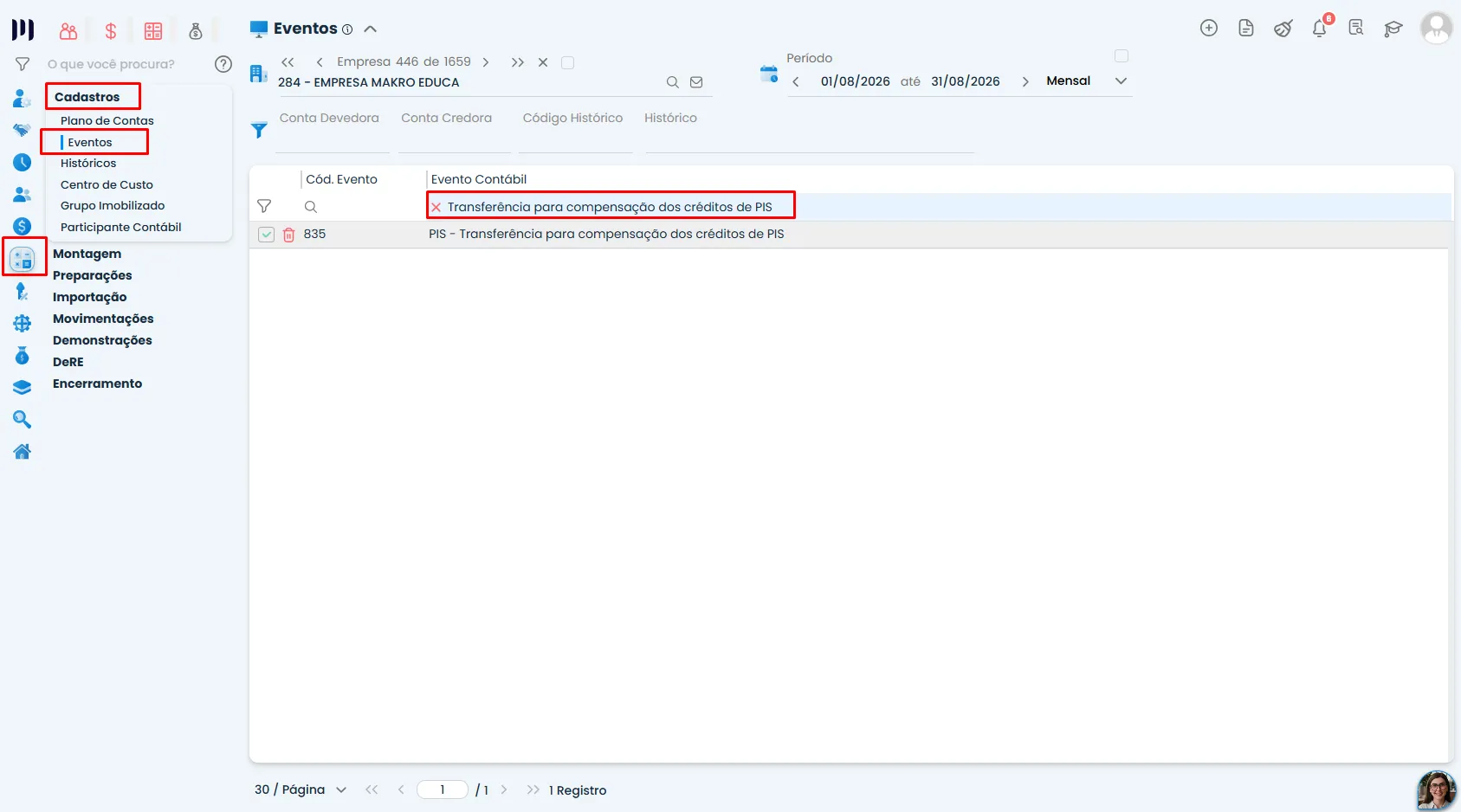Open the magnifier search sidebar icon
The width and height of the screenshot is (1461, 812).
pos(23,419)
